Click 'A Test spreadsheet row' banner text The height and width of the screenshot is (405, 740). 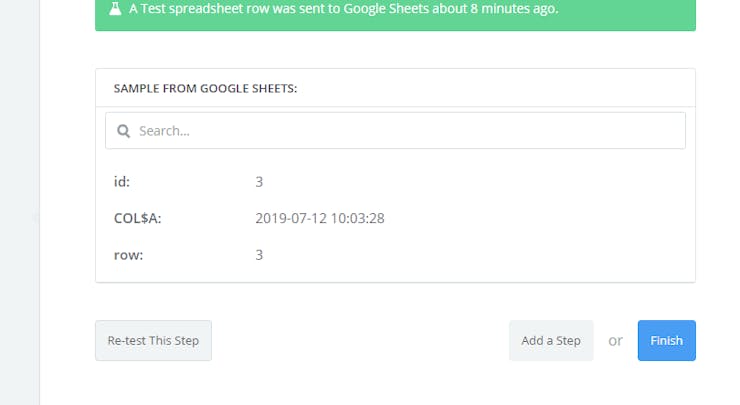(198, 8)
